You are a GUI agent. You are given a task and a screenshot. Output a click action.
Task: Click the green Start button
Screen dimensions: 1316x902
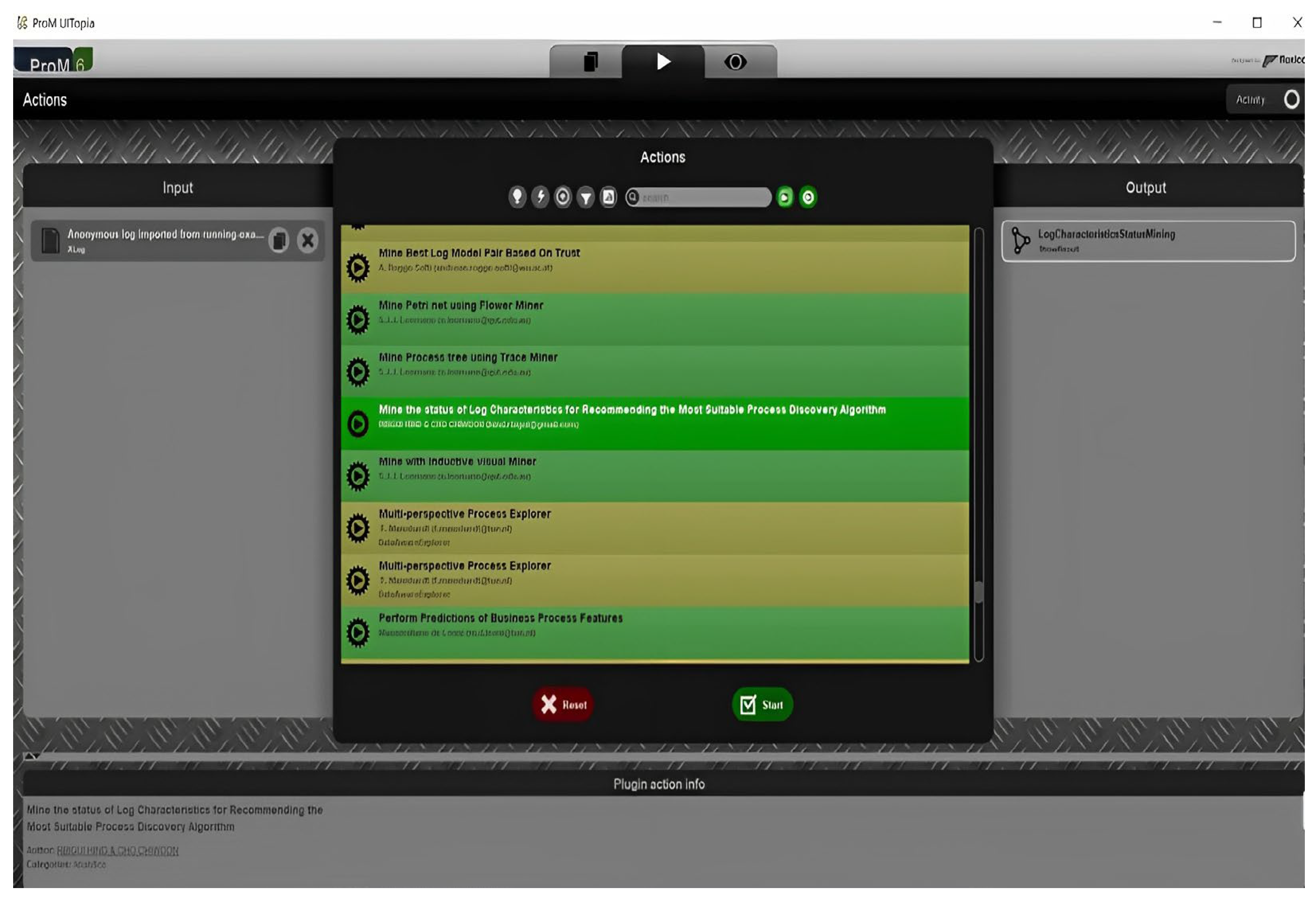tap(762, 705)
